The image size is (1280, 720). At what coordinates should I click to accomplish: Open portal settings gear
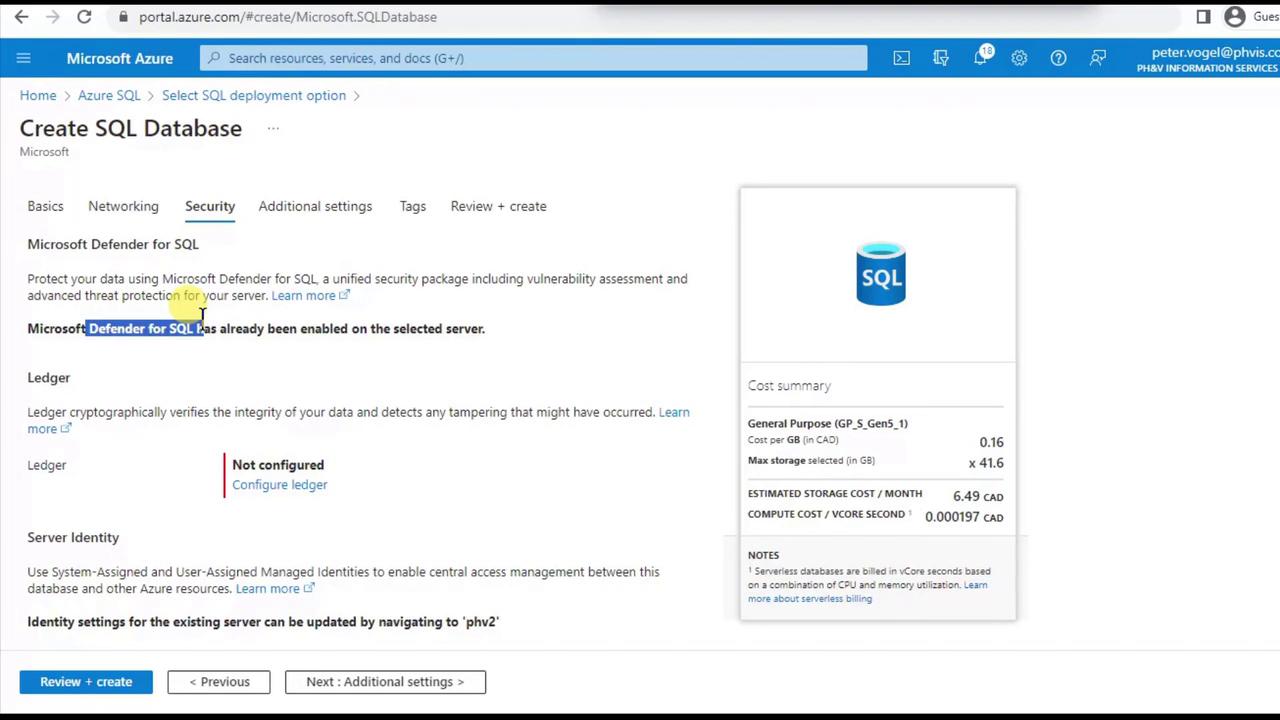tap(1019, 58)
